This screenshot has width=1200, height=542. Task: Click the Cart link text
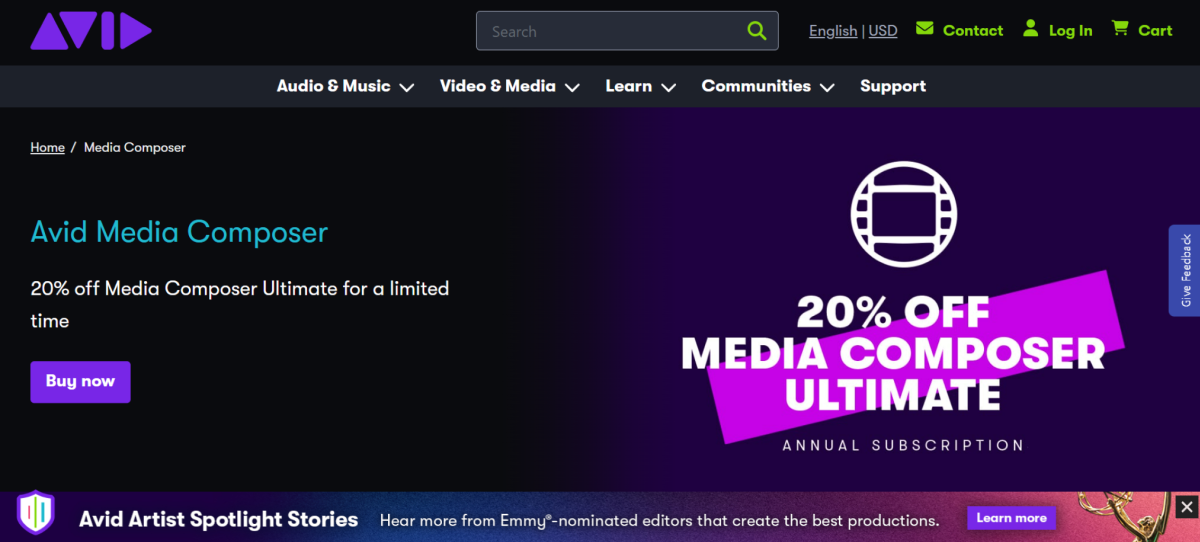[1155, 31]
